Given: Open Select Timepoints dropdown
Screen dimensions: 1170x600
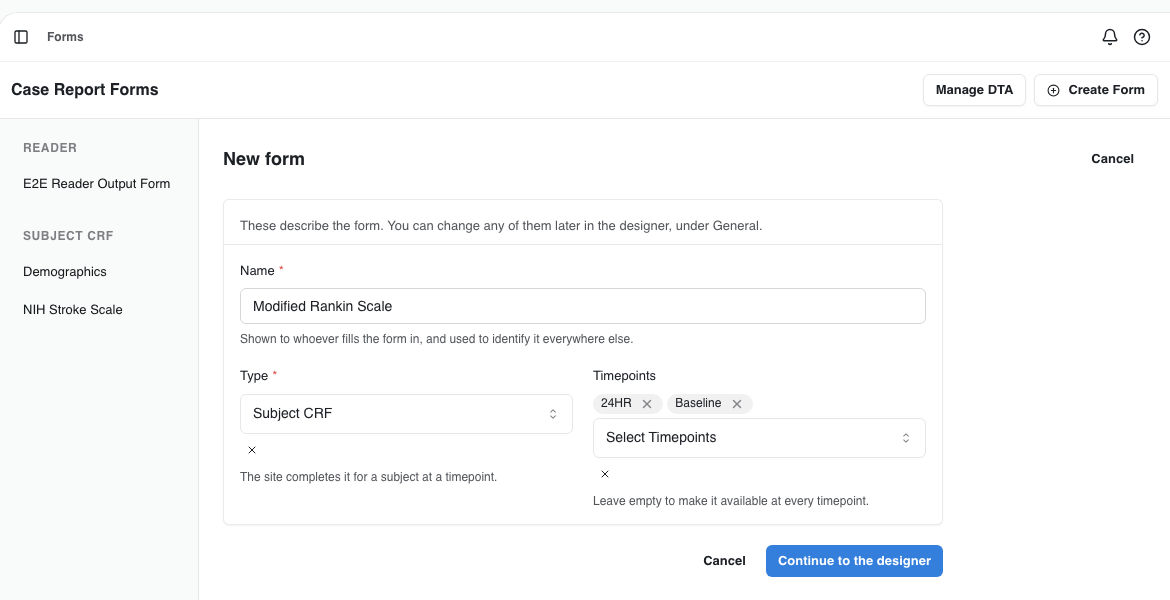Looking at the screenshot, I should (x=759, y=438).
